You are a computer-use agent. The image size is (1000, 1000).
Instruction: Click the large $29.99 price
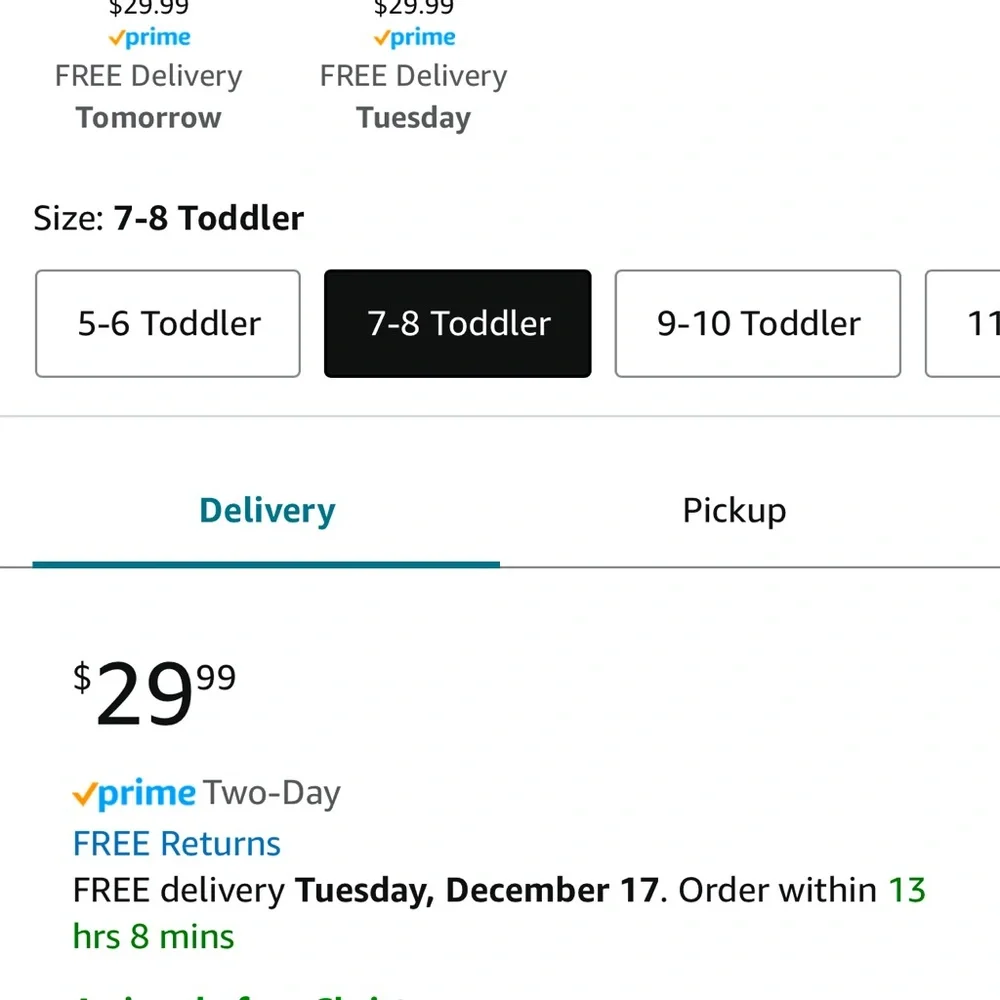pos(154,693)
